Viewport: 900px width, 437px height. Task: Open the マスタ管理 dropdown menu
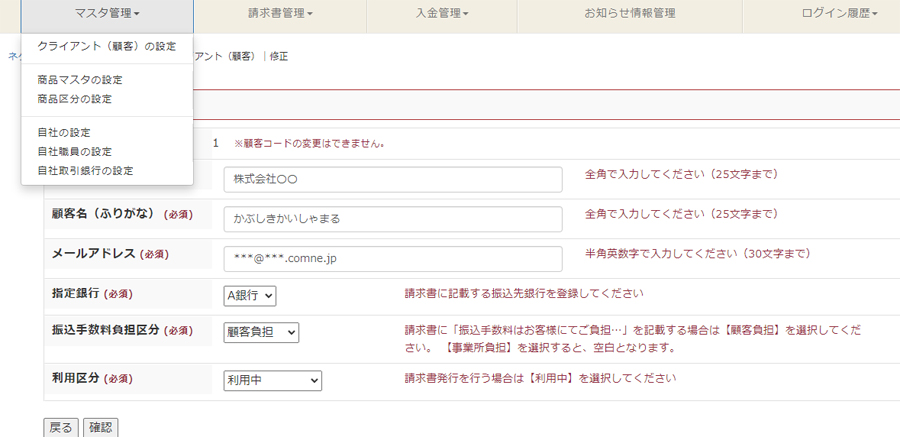pos(107,14)
